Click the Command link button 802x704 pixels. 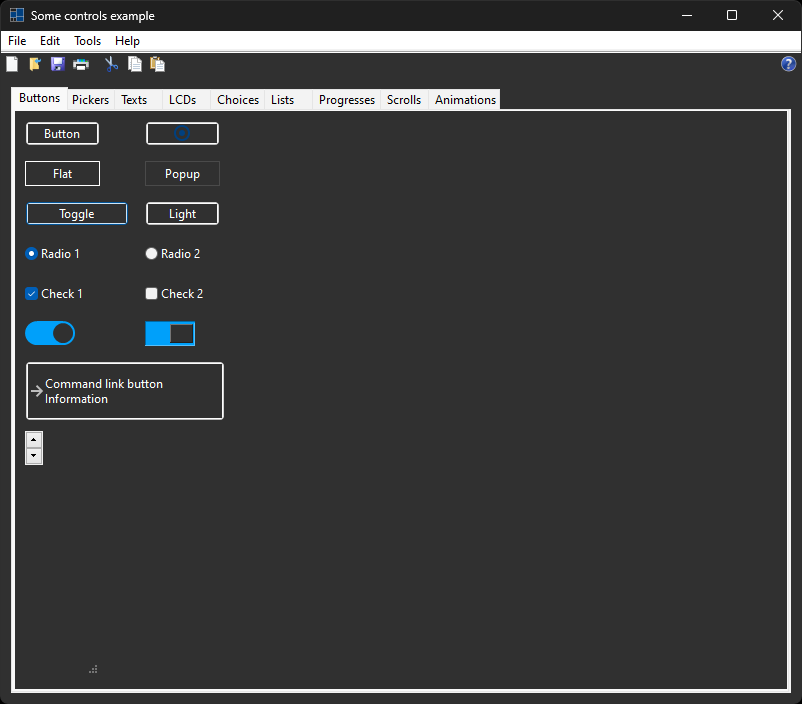point(124,391)
